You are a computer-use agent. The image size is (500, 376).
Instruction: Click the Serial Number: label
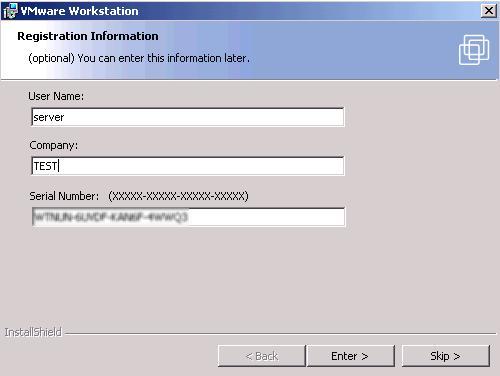pyautogui.click(x=64, y=196)
